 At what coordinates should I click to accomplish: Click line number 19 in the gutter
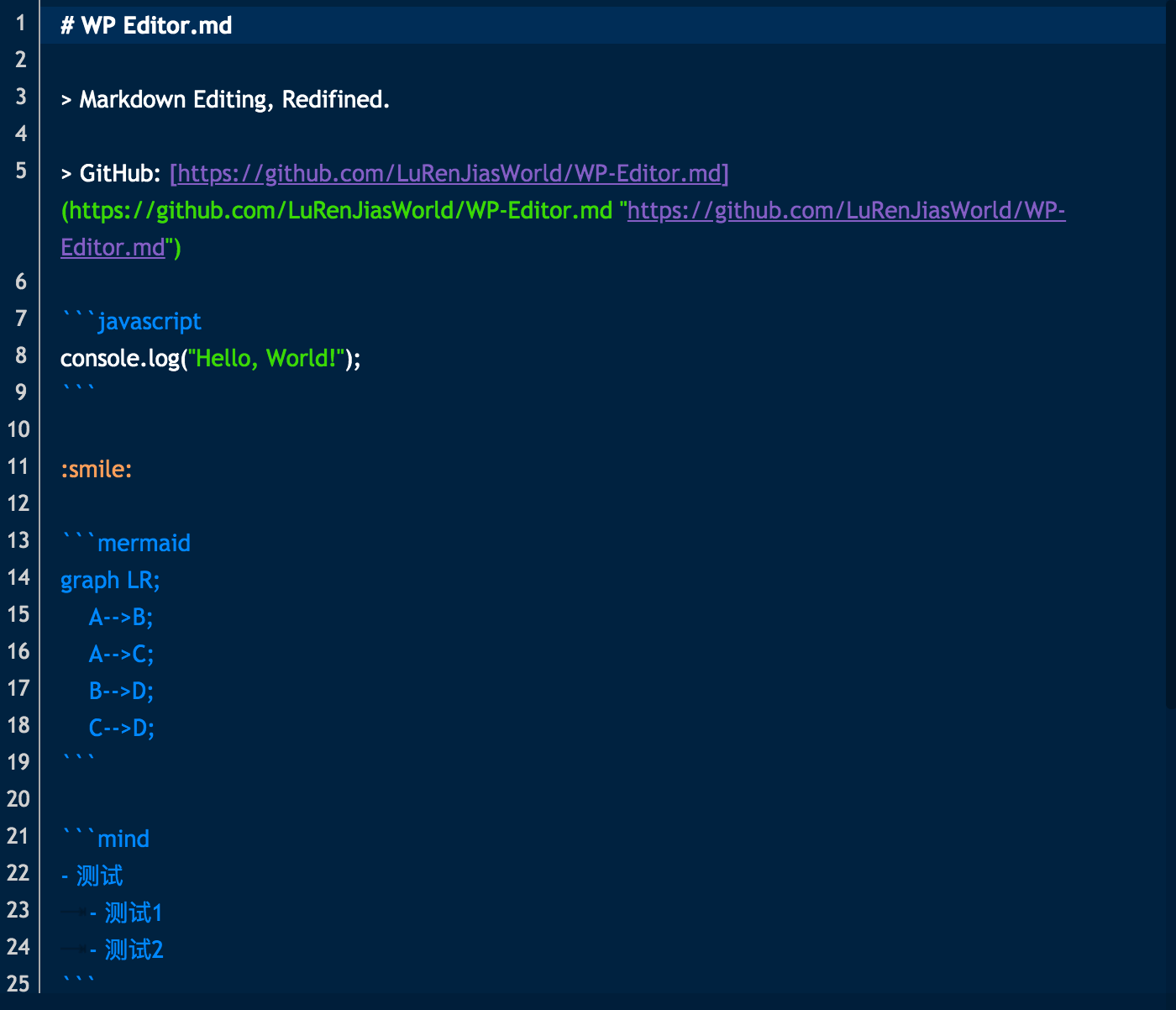click(18, 762)
